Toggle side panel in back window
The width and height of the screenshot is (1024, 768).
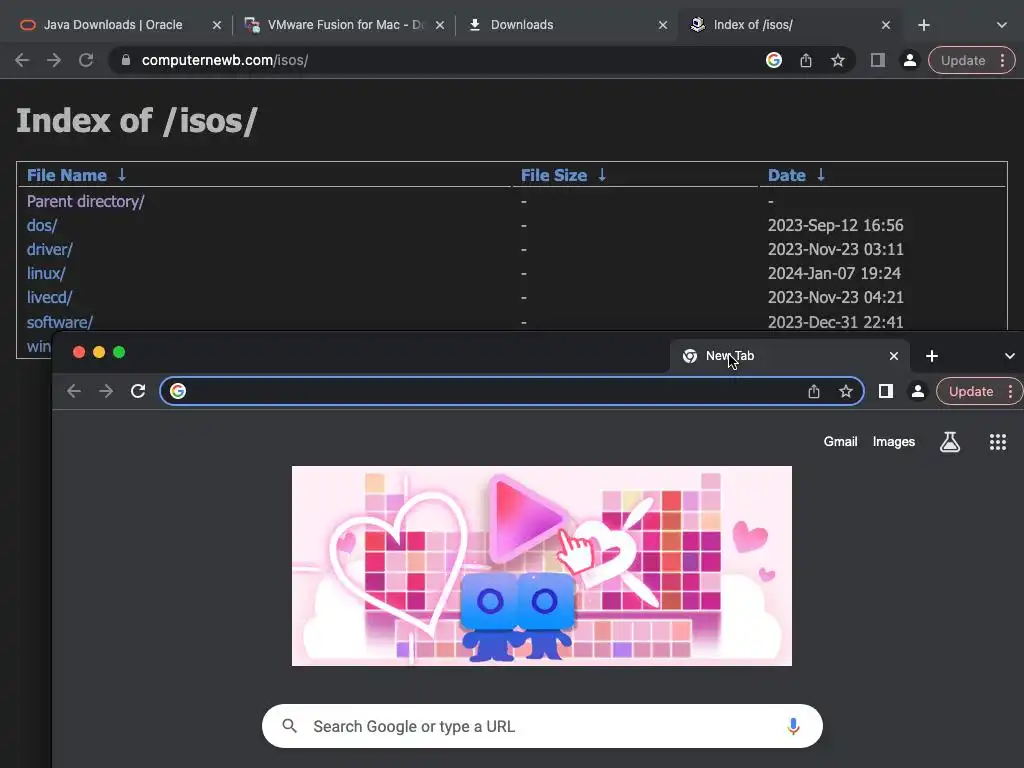pos(878,60)
